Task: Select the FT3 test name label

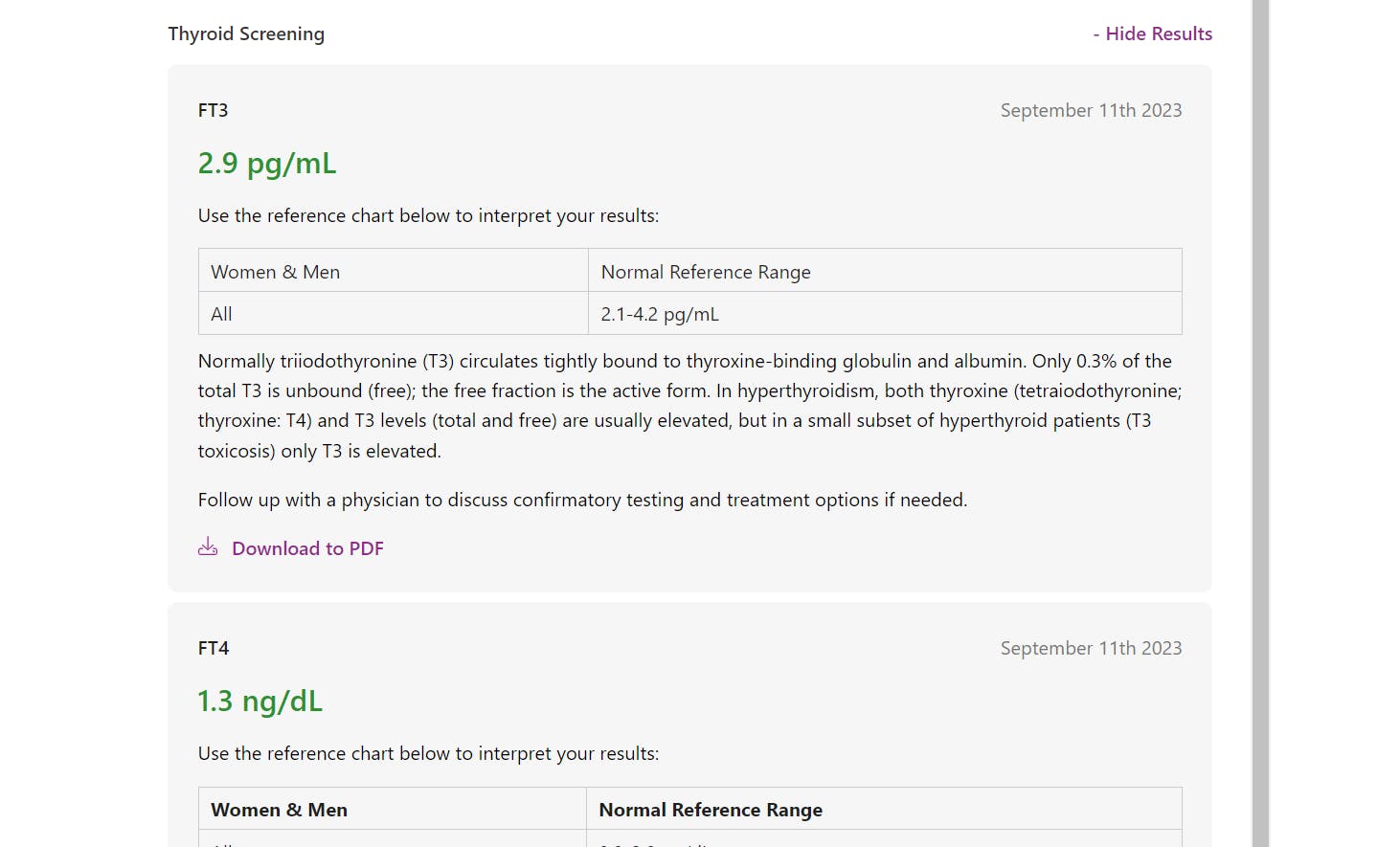Action: click(213, 110)
